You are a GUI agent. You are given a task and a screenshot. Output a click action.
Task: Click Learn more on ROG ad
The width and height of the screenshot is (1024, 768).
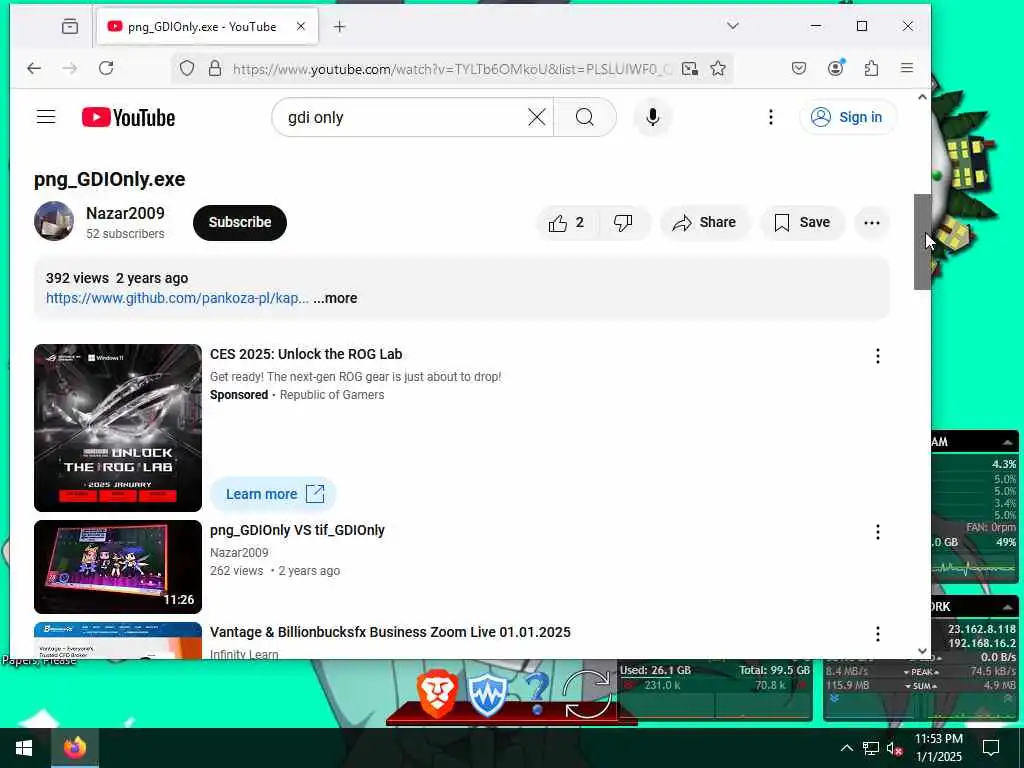[273, 494]
